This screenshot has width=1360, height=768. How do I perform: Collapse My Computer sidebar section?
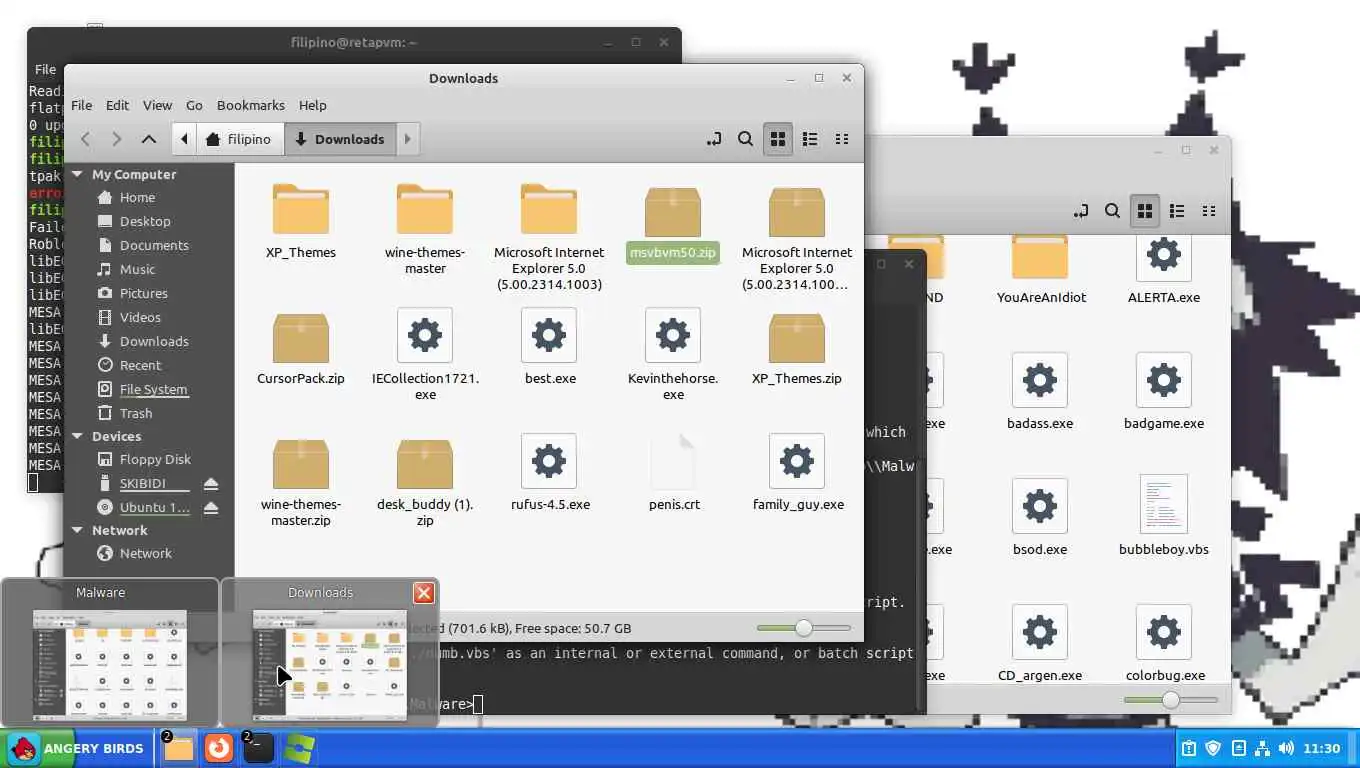coord(77,174)
